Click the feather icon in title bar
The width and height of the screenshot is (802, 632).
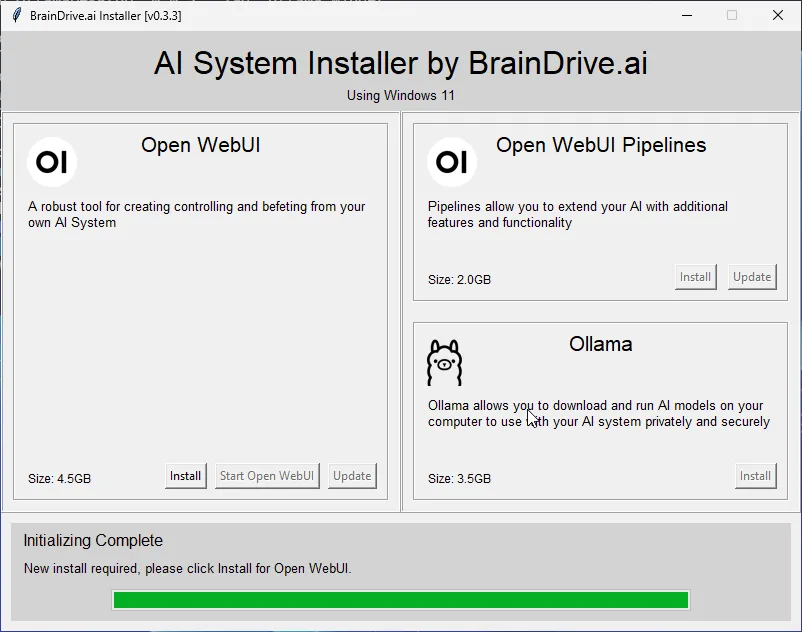coord(16,15)
